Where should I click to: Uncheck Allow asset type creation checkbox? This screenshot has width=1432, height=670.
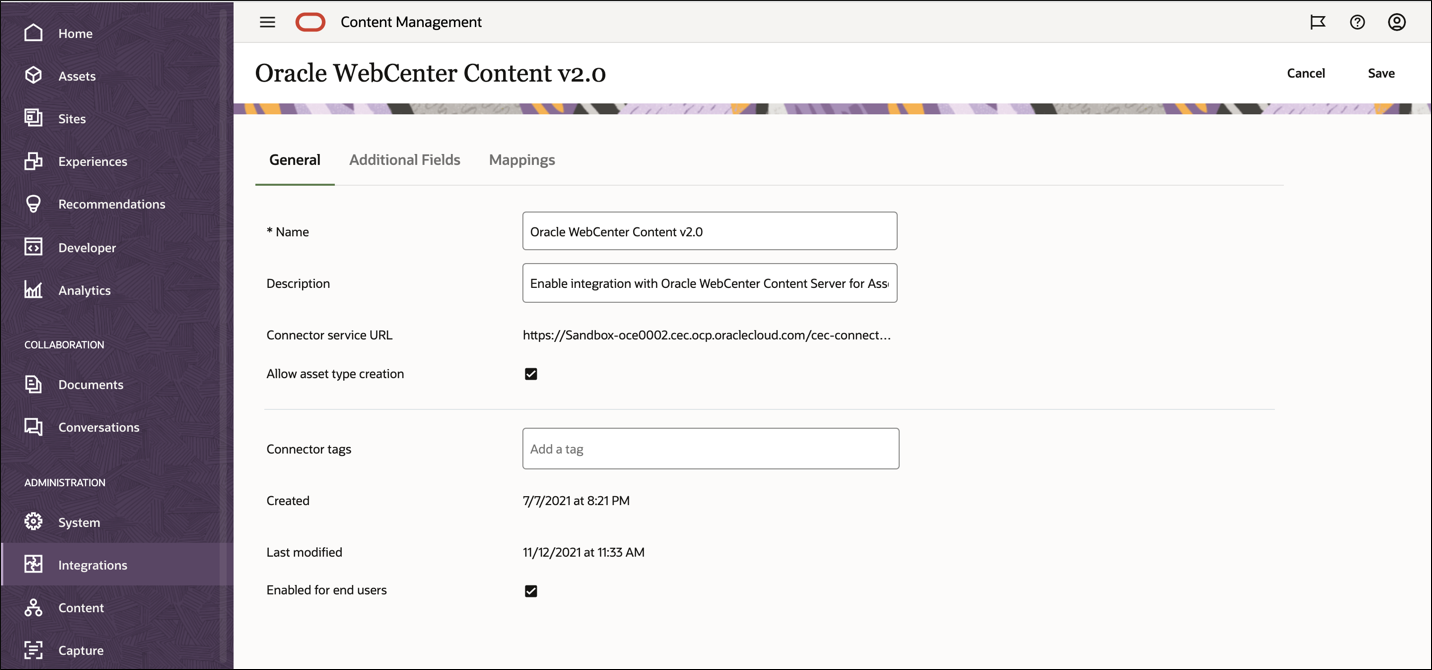[x=531, y=374]
